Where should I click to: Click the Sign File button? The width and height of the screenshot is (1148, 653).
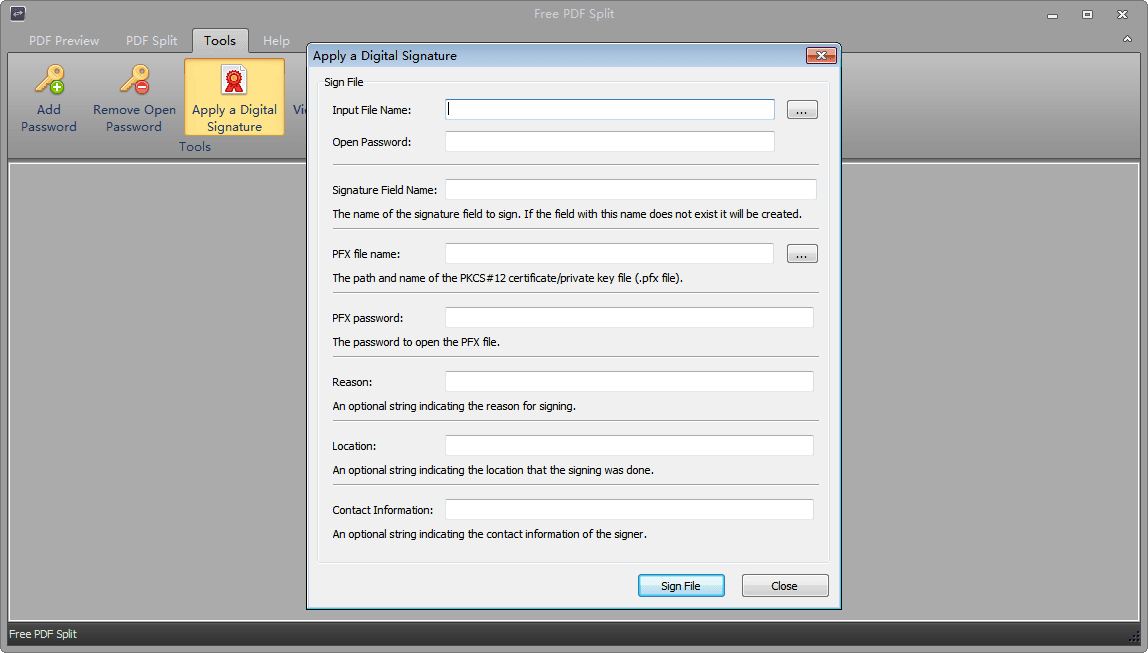coord(681,586)
